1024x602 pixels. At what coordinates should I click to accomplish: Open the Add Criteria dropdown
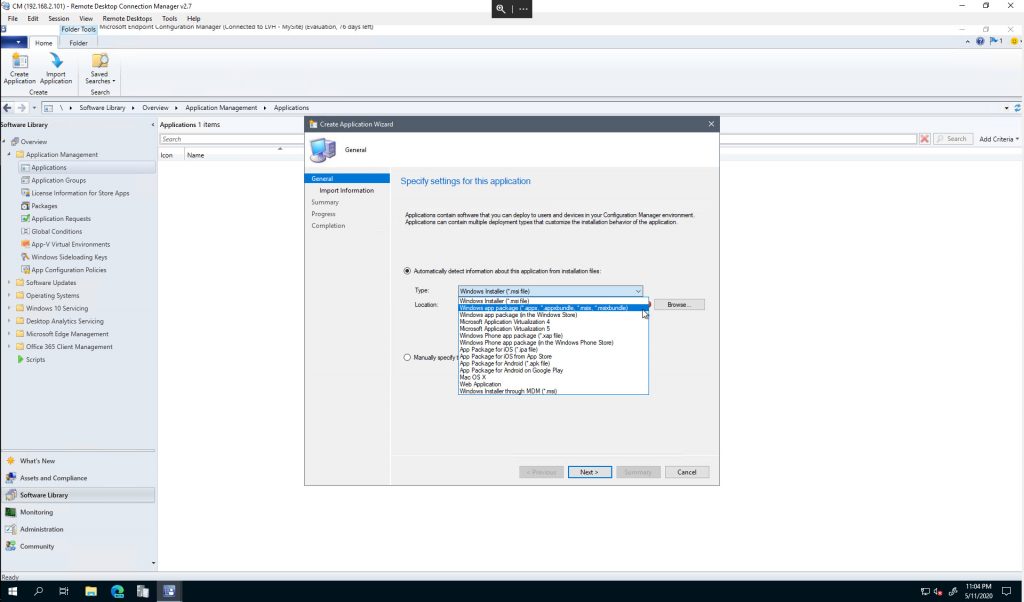(999, 139)
